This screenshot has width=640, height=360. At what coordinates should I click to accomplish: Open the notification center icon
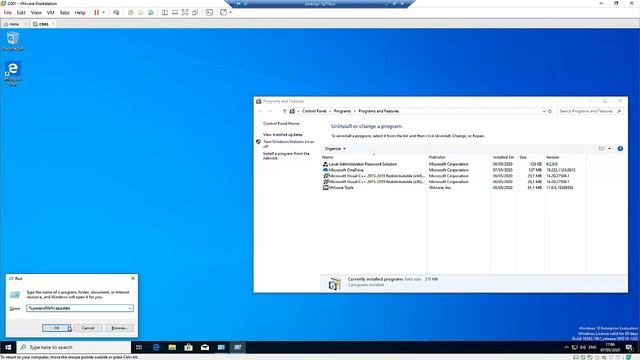point(629,347)
